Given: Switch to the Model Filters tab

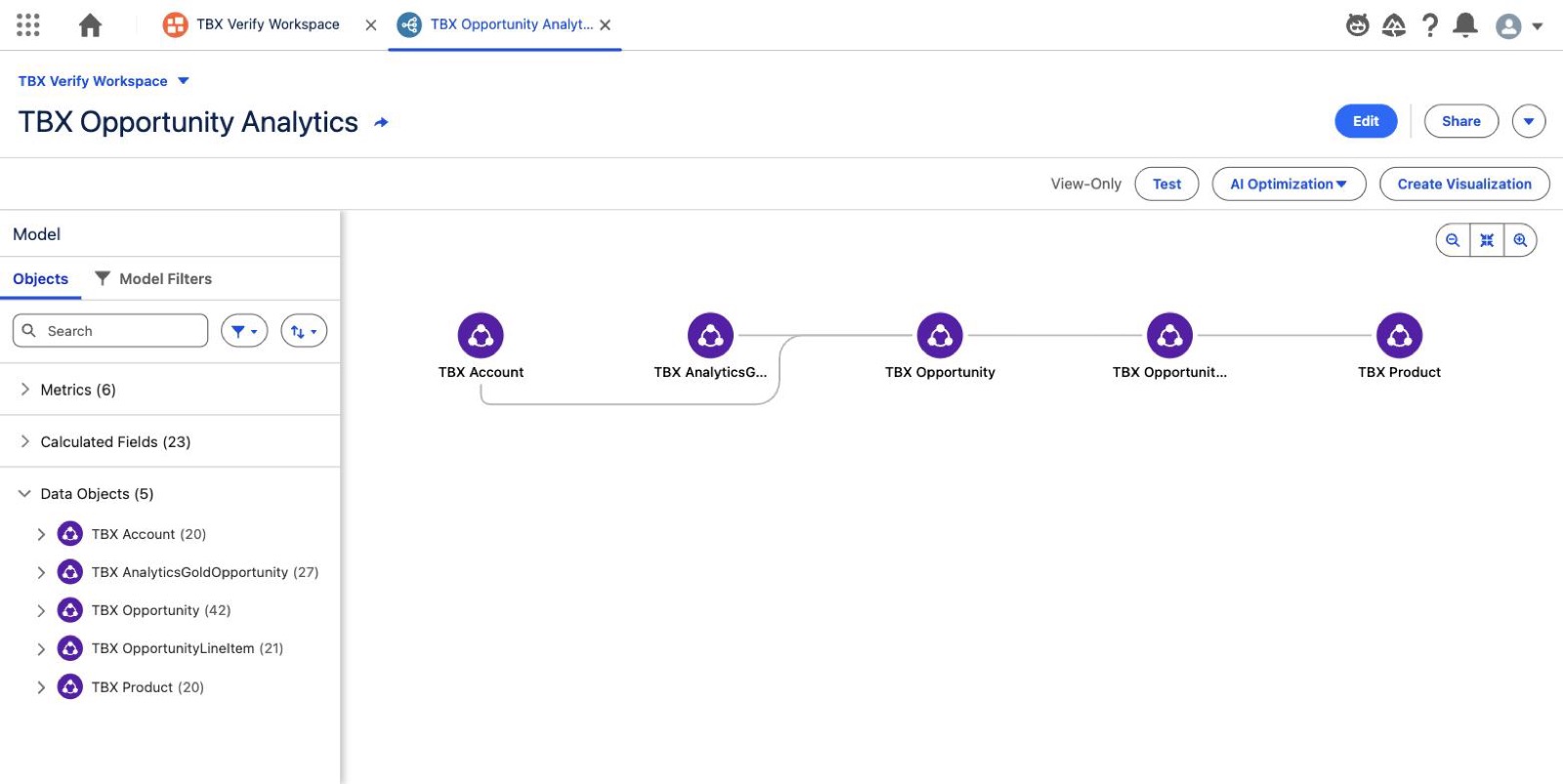Looking at the screenshot, I should [x=153, y=279].
